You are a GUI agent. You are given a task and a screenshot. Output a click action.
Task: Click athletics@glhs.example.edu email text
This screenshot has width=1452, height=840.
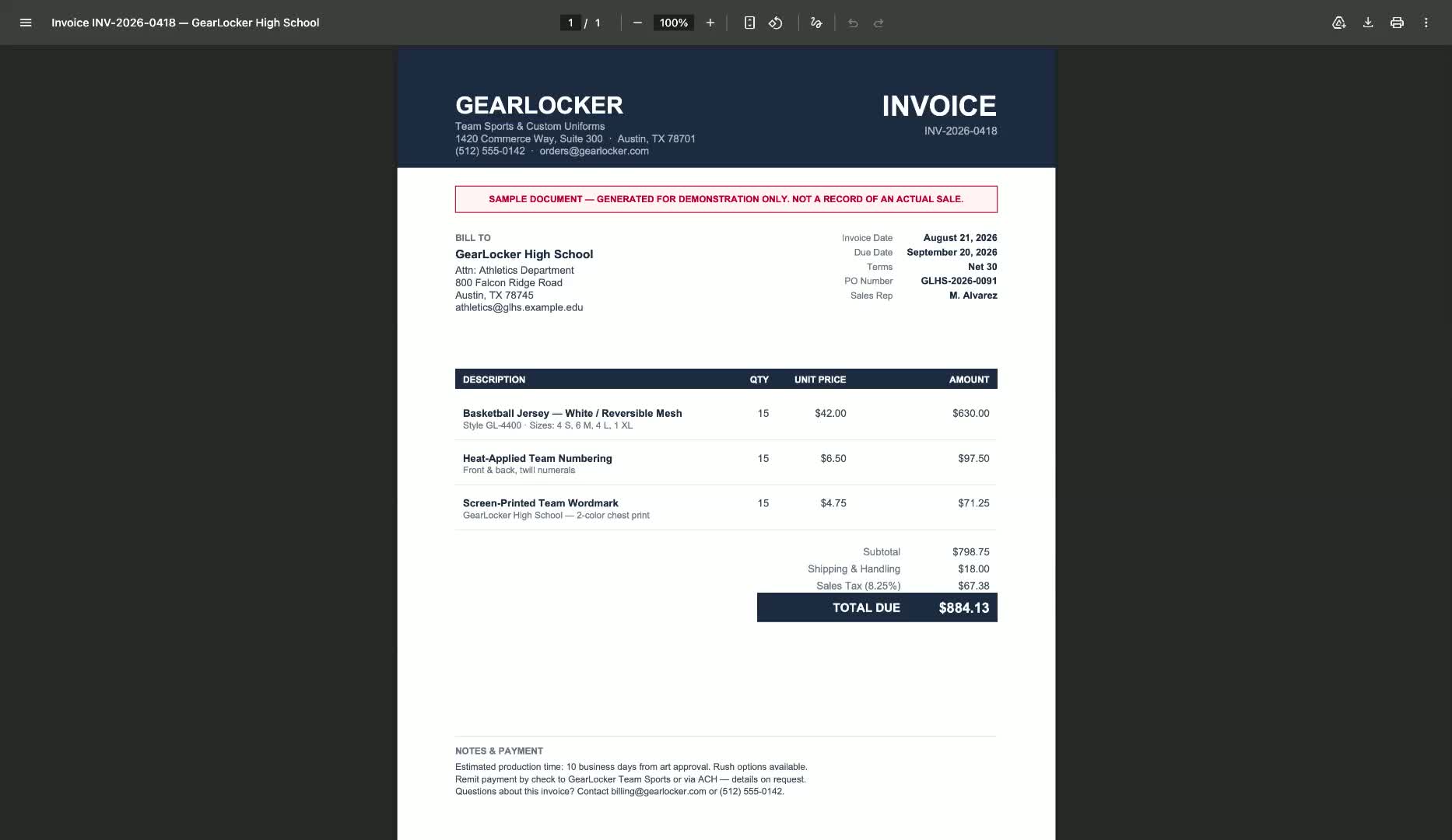pos(519,307)
